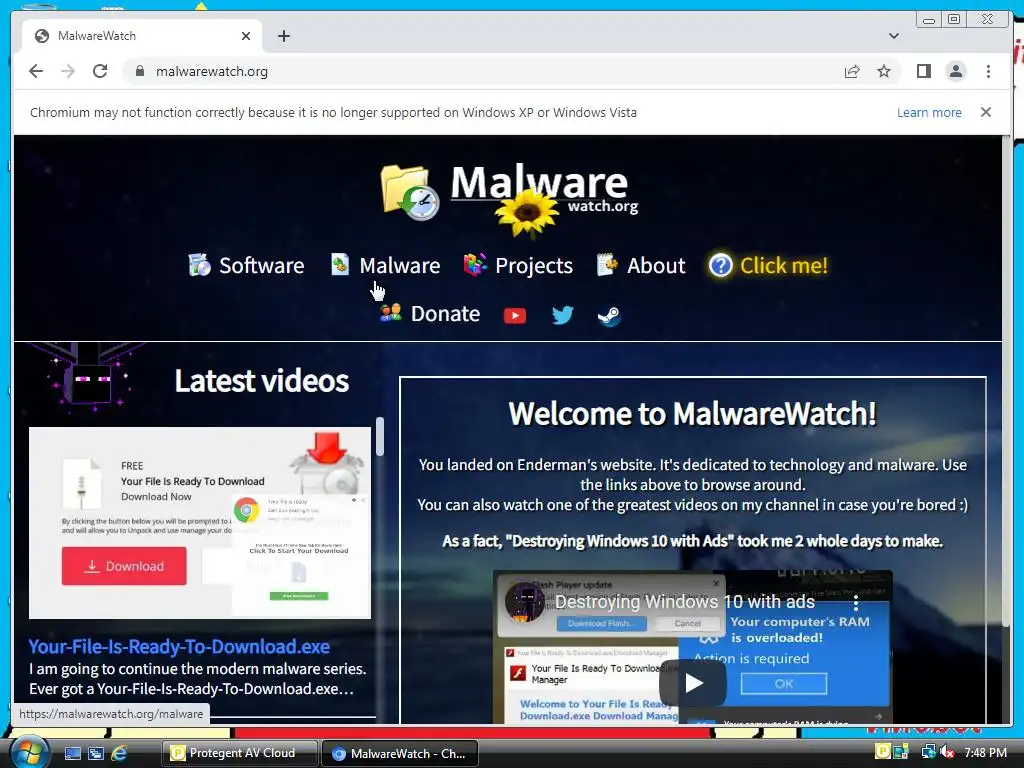Viewport: 1024px width, 768px height.
Task: Click the 7:48 PM system clock
Action: (x=985, y=752)
